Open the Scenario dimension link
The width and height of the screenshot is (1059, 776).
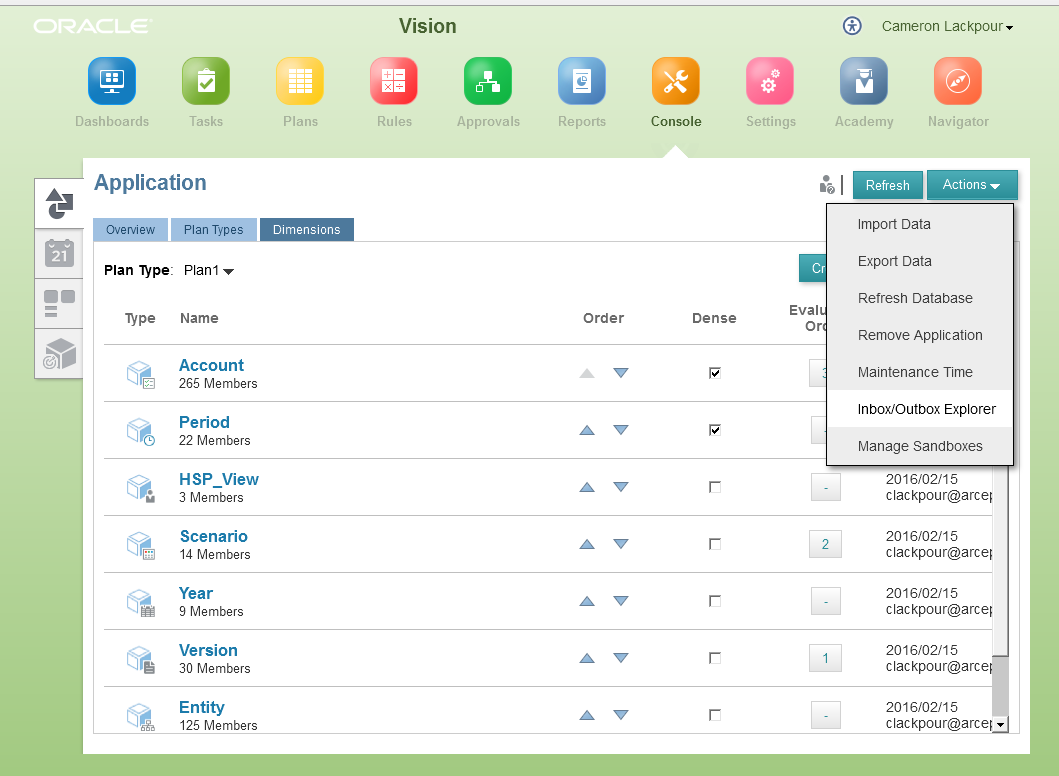pos(213,536)
